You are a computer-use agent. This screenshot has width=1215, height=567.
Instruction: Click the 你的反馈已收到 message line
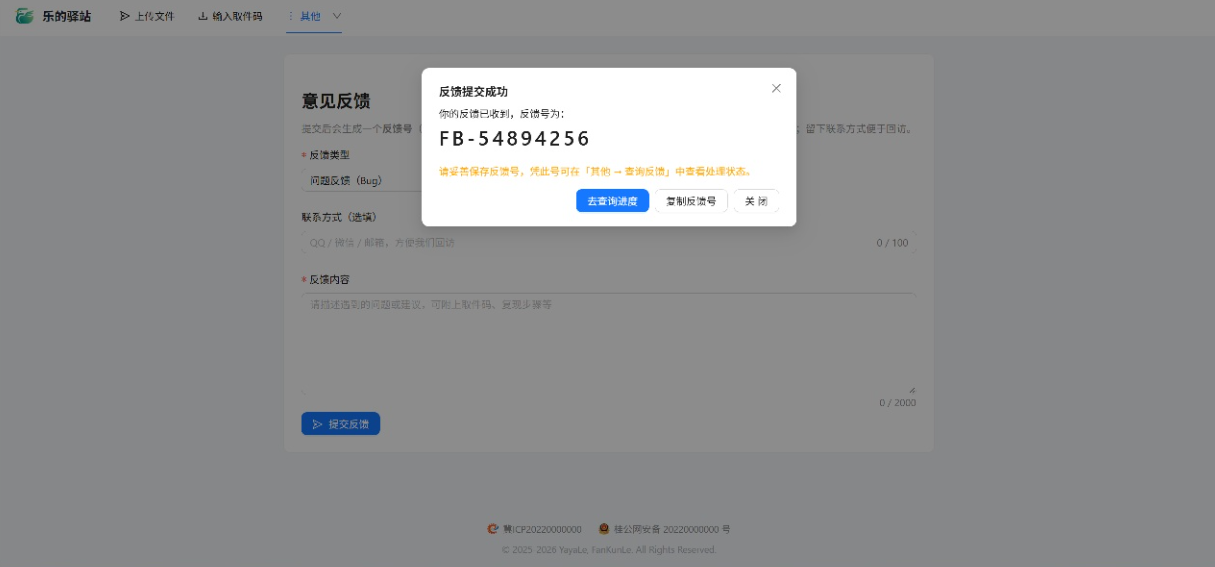point(502,114)
